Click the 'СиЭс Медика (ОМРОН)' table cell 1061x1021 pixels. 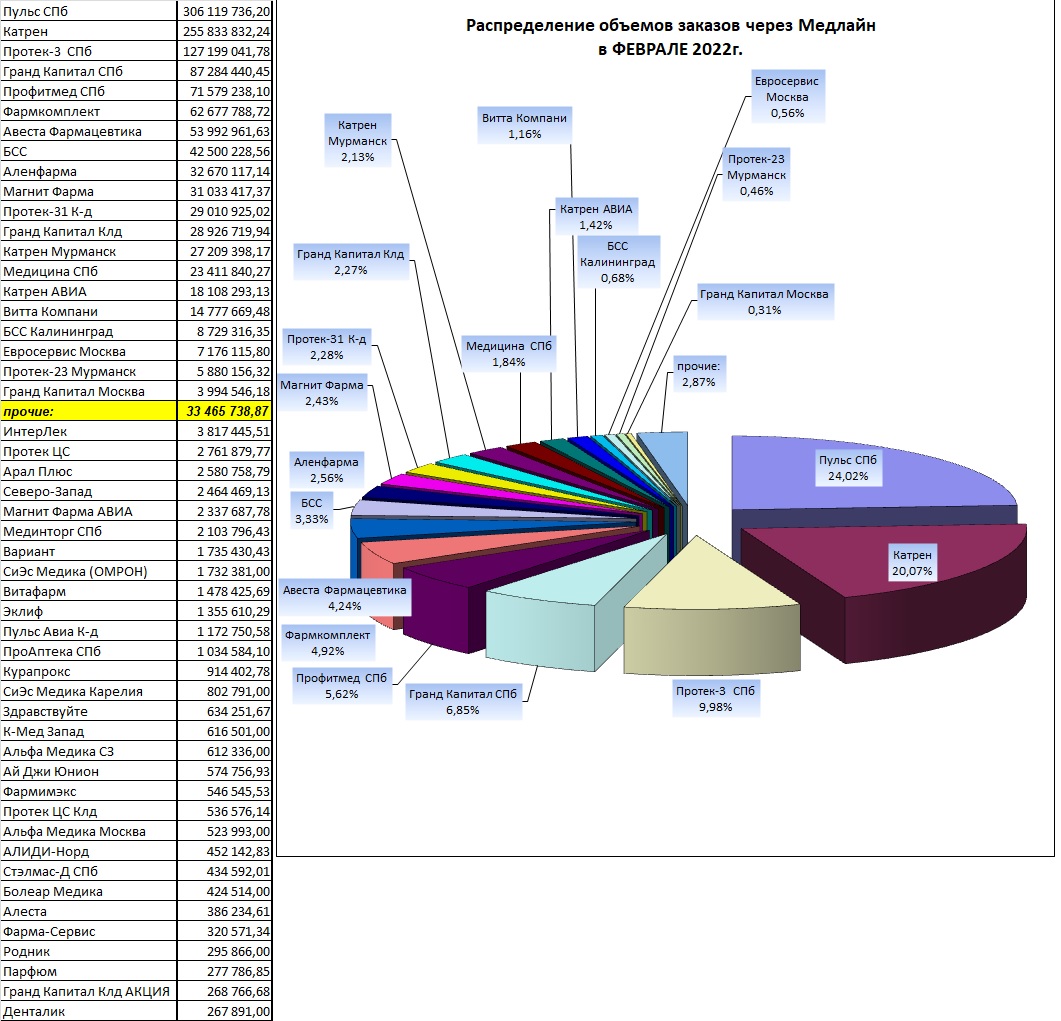click(x=88, y=571)
